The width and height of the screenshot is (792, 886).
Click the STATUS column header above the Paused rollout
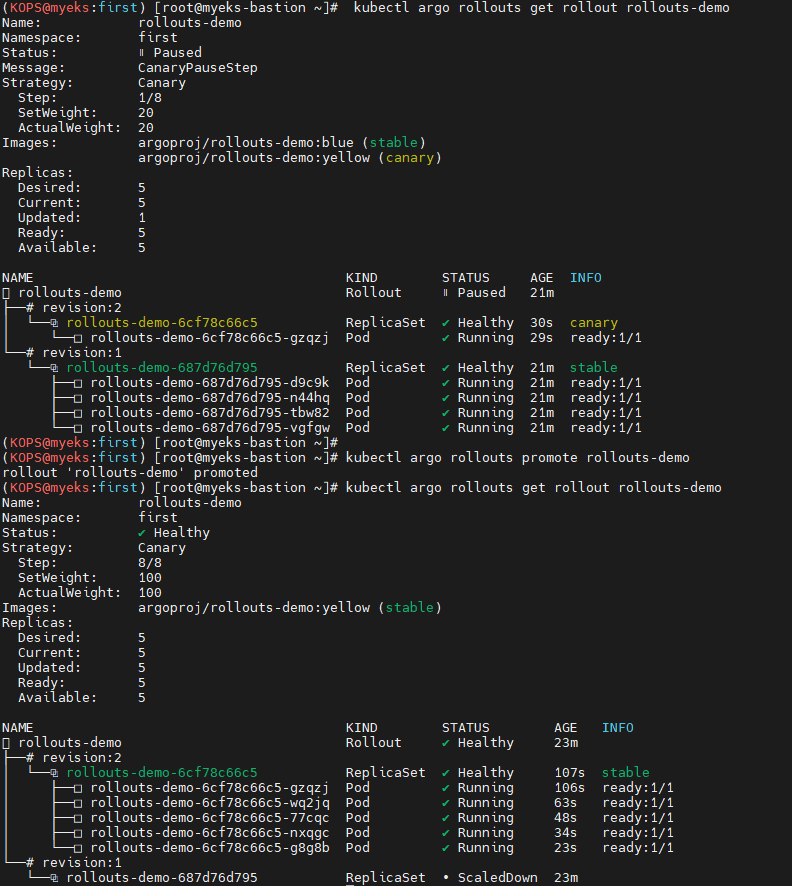[466, 278]
